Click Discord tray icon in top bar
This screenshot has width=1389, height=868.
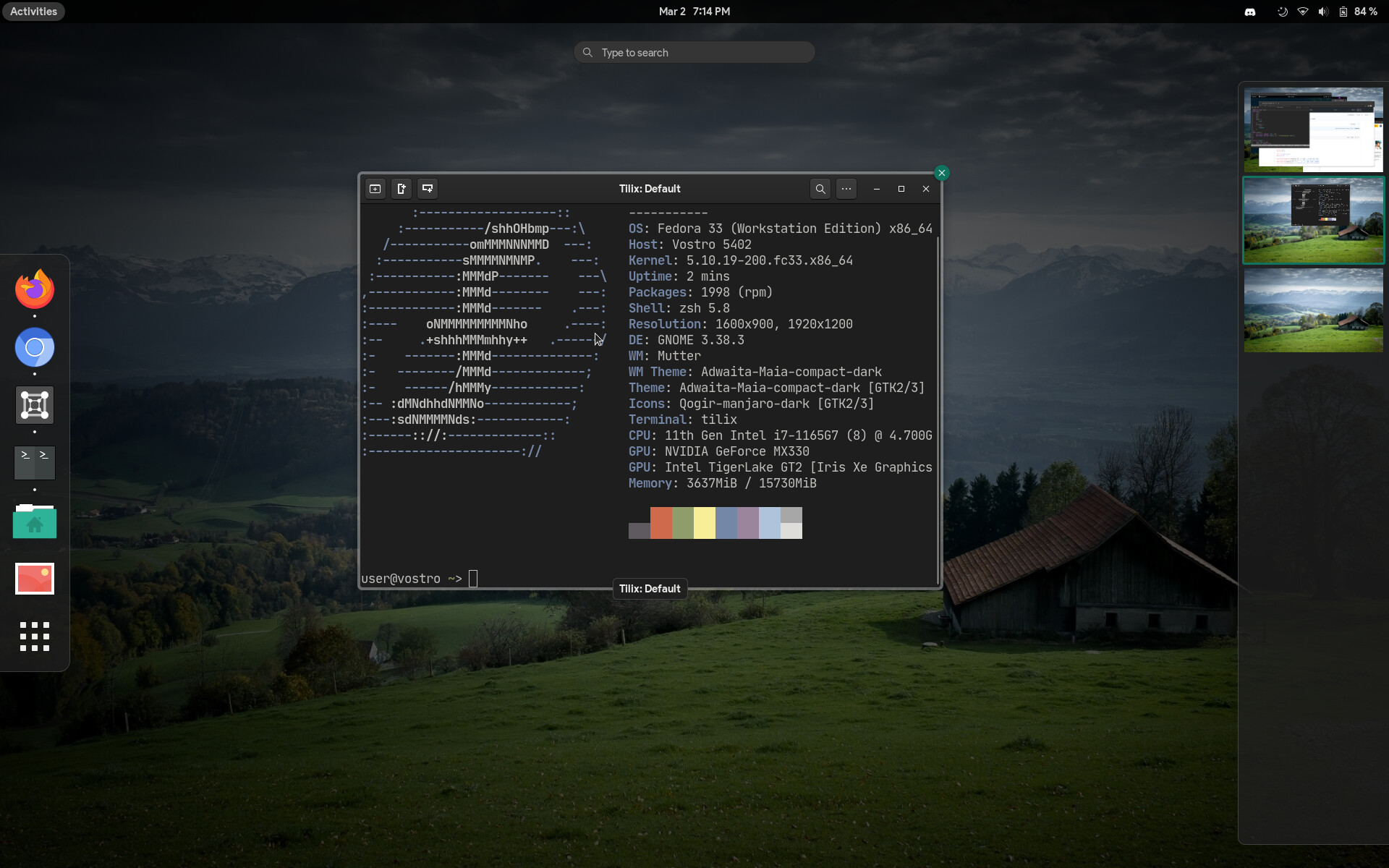pos(1250,12)
